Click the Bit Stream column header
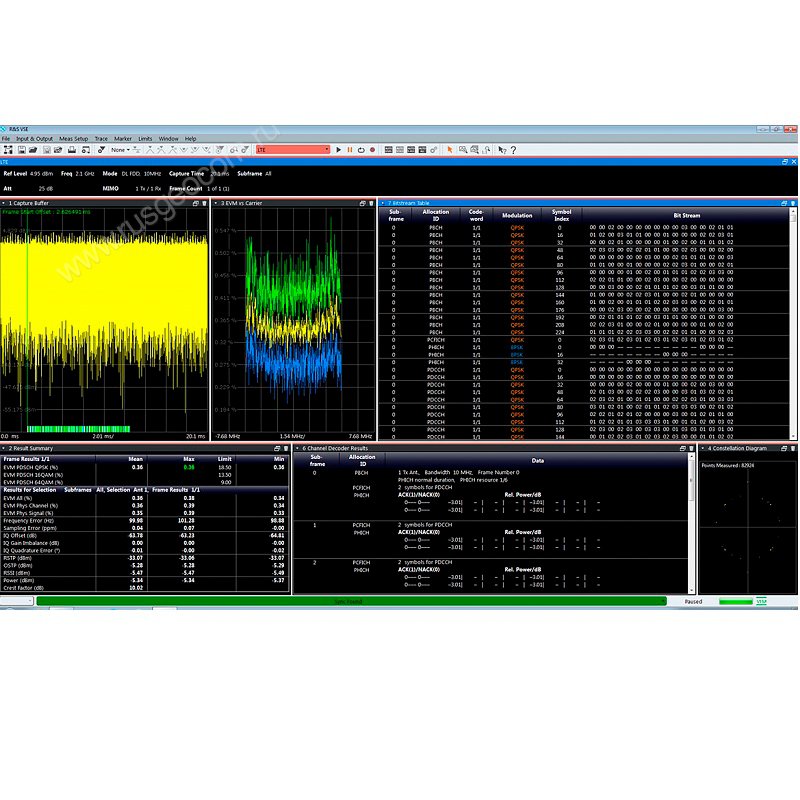 click(x=687, y=215)
